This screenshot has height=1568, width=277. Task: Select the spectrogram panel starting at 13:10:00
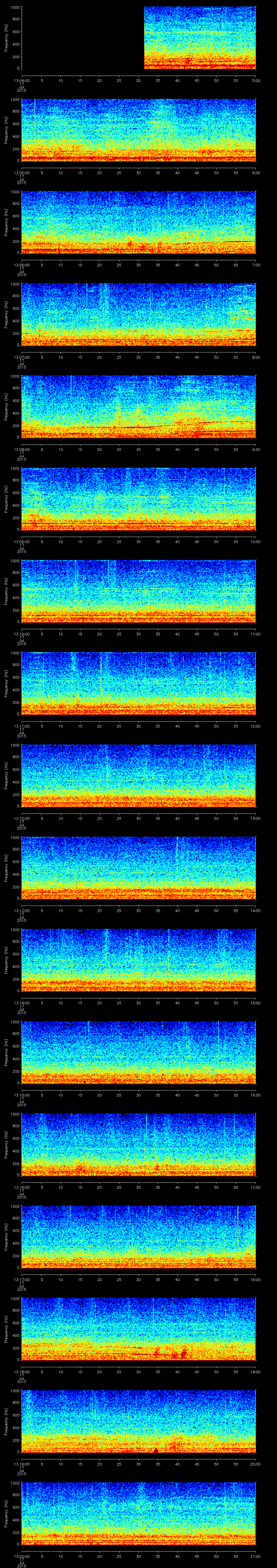(139, 591)
